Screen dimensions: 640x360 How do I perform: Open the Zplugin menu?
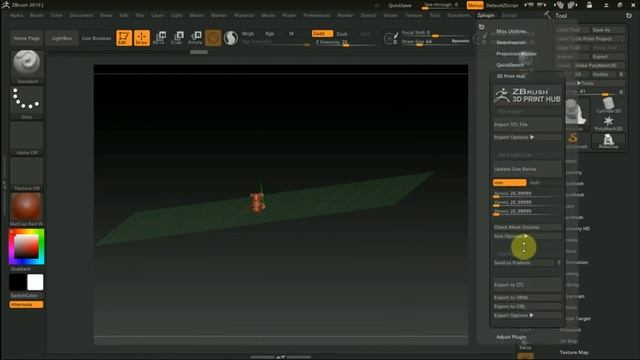click(486, 16)
